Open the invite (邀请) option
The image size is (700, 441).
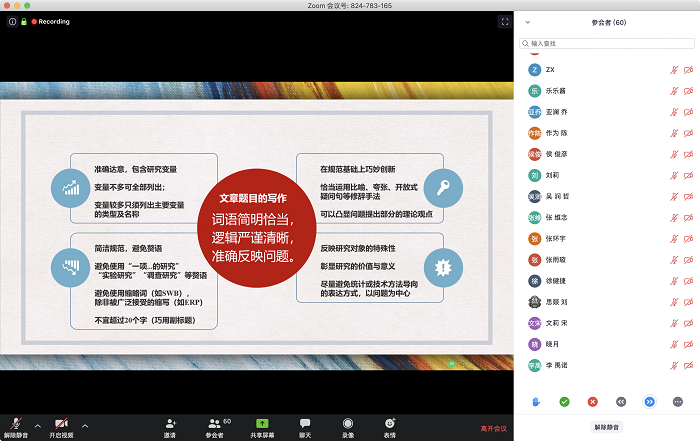[x=170, y=426]
